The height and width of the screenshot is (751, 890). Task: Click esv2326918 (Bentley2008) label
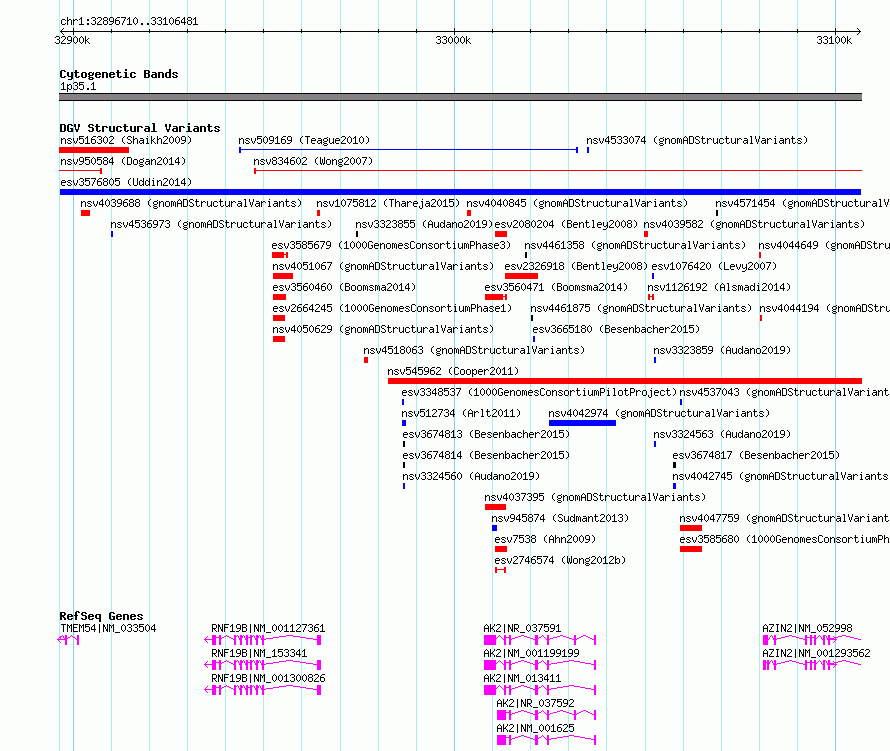pos(576,266)
